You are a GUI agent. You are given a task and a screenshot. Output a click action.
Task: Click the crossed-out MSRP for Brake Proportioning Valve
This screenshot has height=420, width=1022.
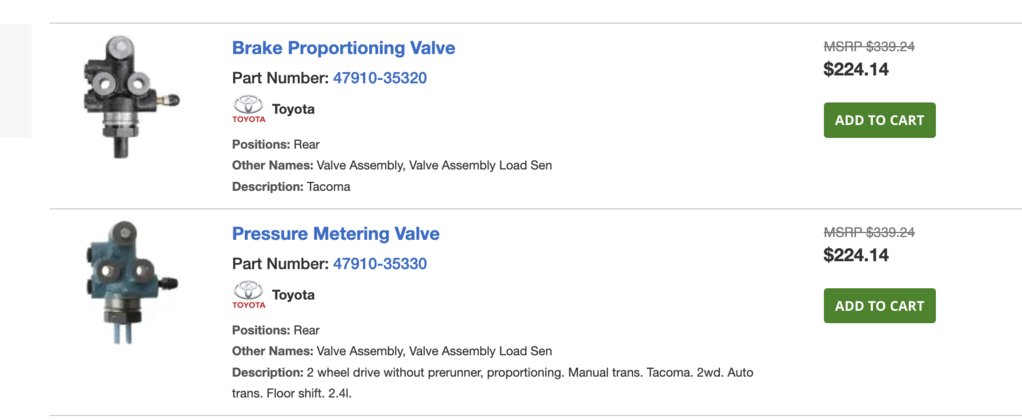click(869, 46)
